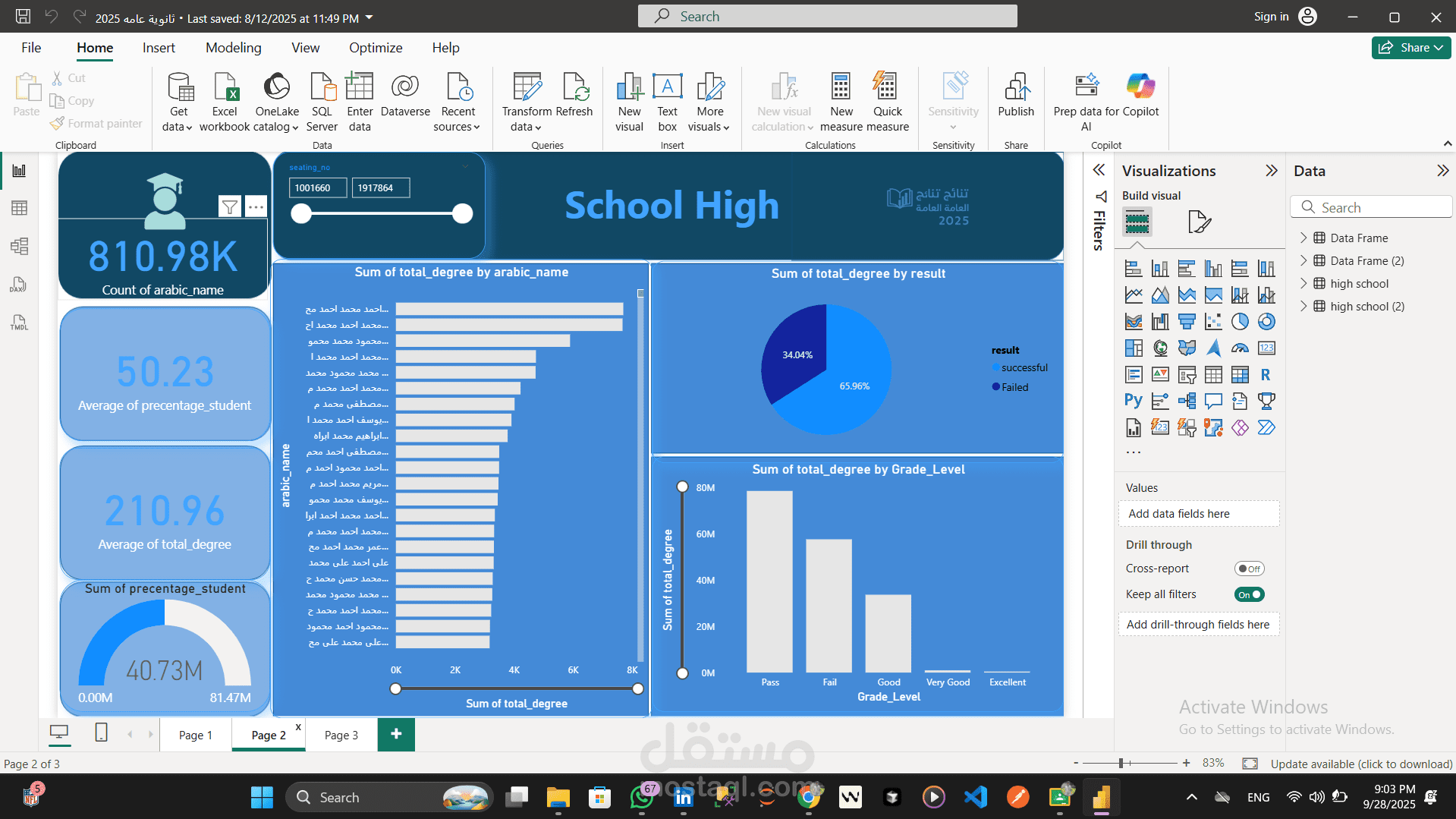
Task: Switch to Page 3 tab
Action: pyautogui.click(x=341, y=735)
